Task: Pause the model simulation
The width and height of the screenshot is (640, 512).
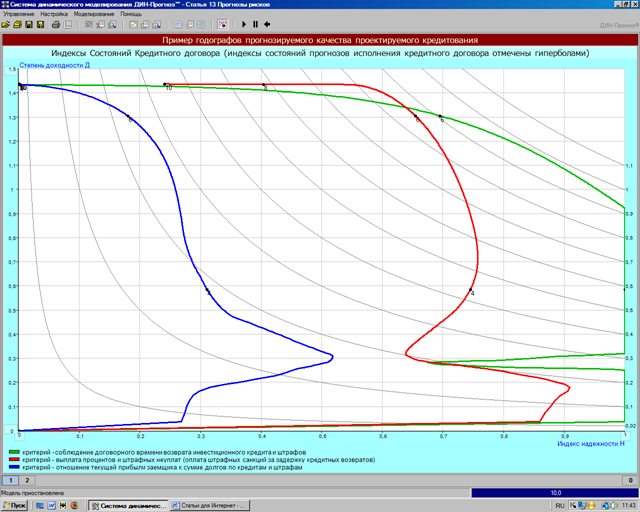Action: (255, 24)
